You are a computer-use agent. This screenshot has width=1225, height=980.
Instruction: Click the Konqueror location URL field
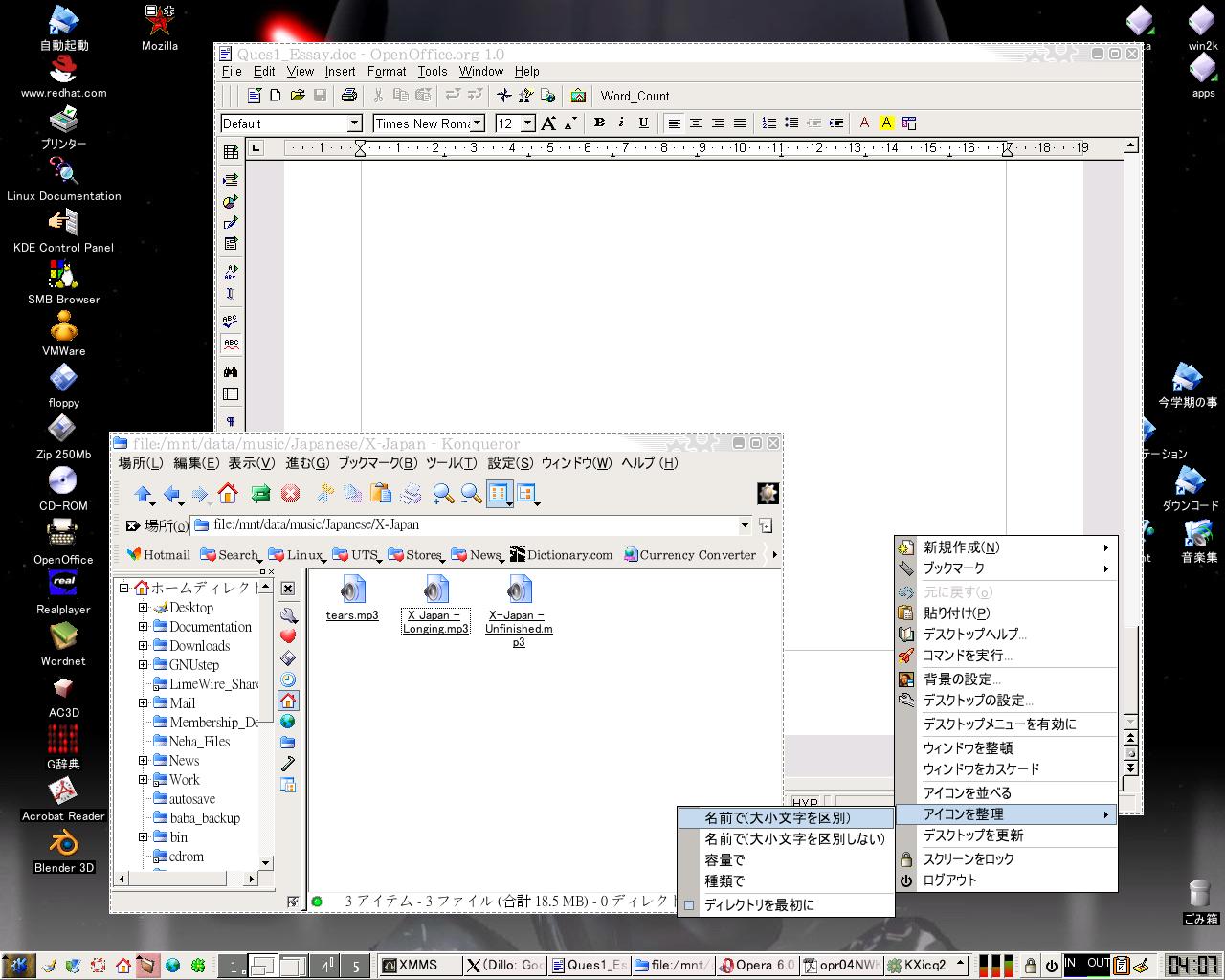(x=467, y=525)
